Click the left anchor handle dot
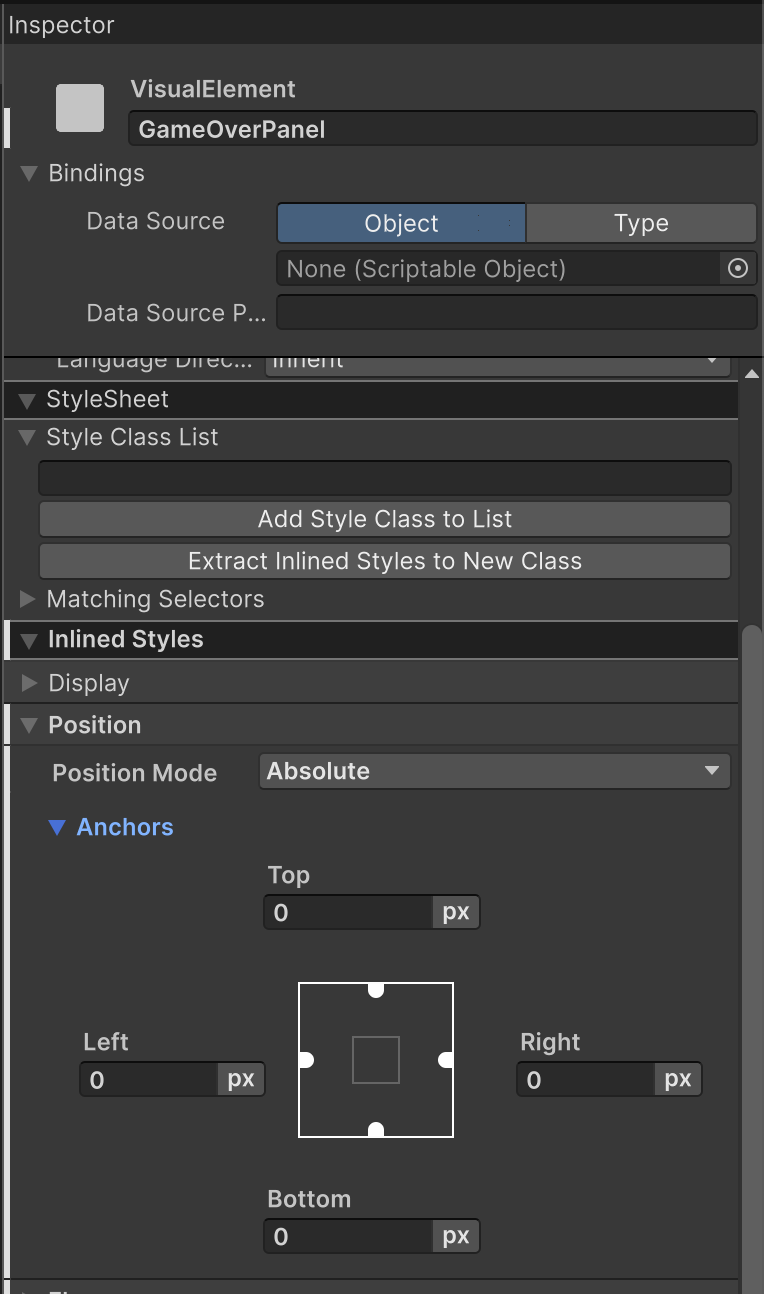Image resolution: width=764 pixels, height=1294 pixels. click(x=306, y=1060)
